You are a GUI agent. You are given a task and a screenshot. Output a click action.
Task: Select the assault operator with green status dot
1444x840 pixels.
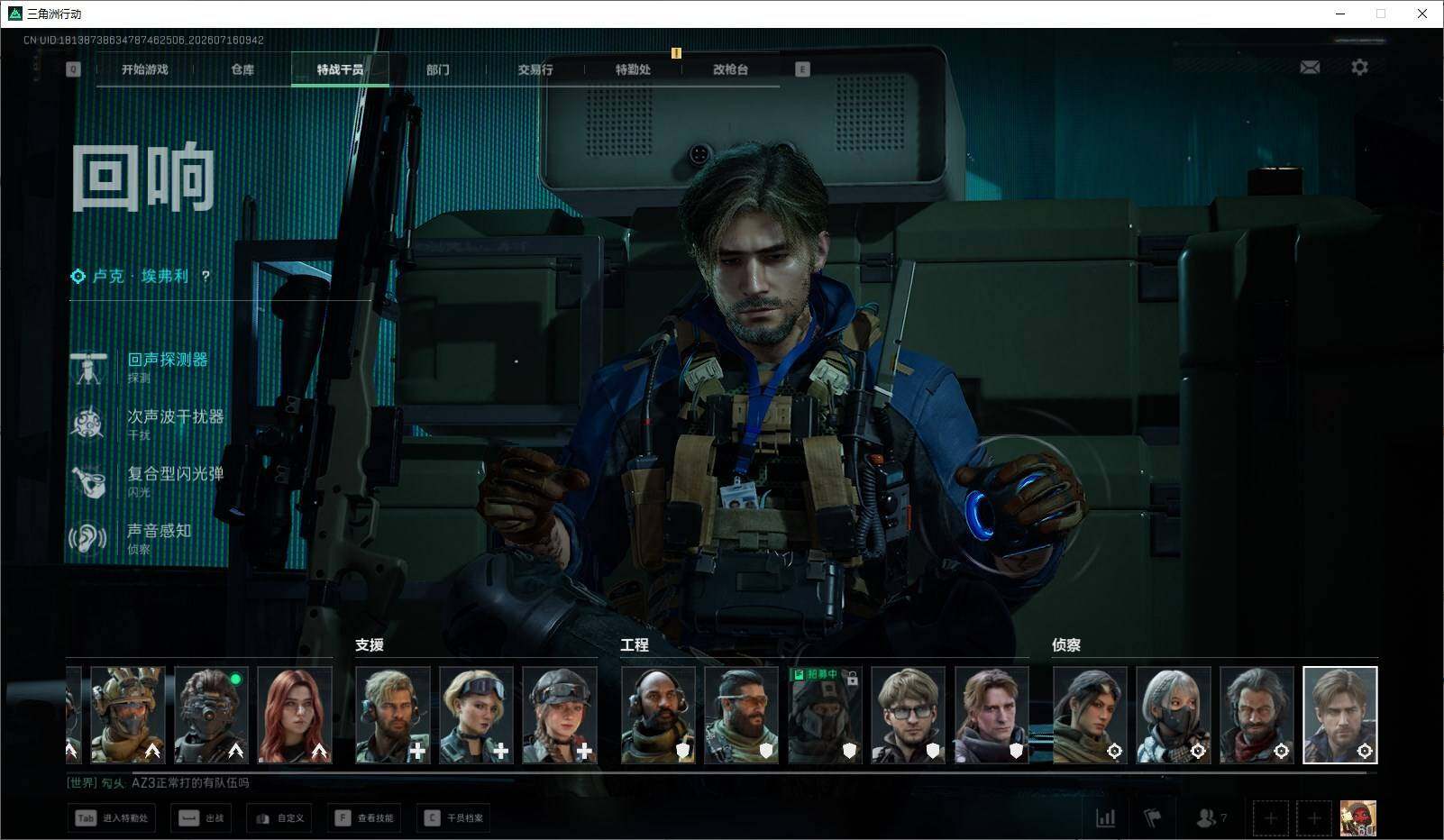[x=211, y=715]
